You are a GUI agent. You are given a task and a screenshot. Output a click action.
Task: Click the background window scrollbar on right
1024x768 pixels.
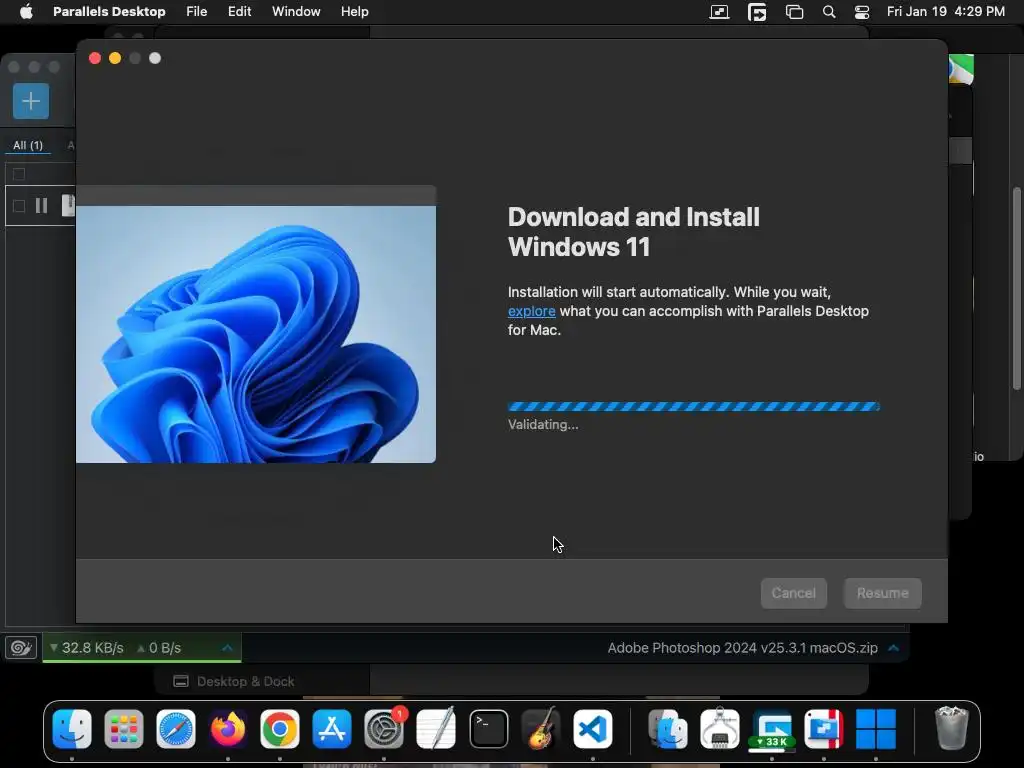[x=1017, y=289]
